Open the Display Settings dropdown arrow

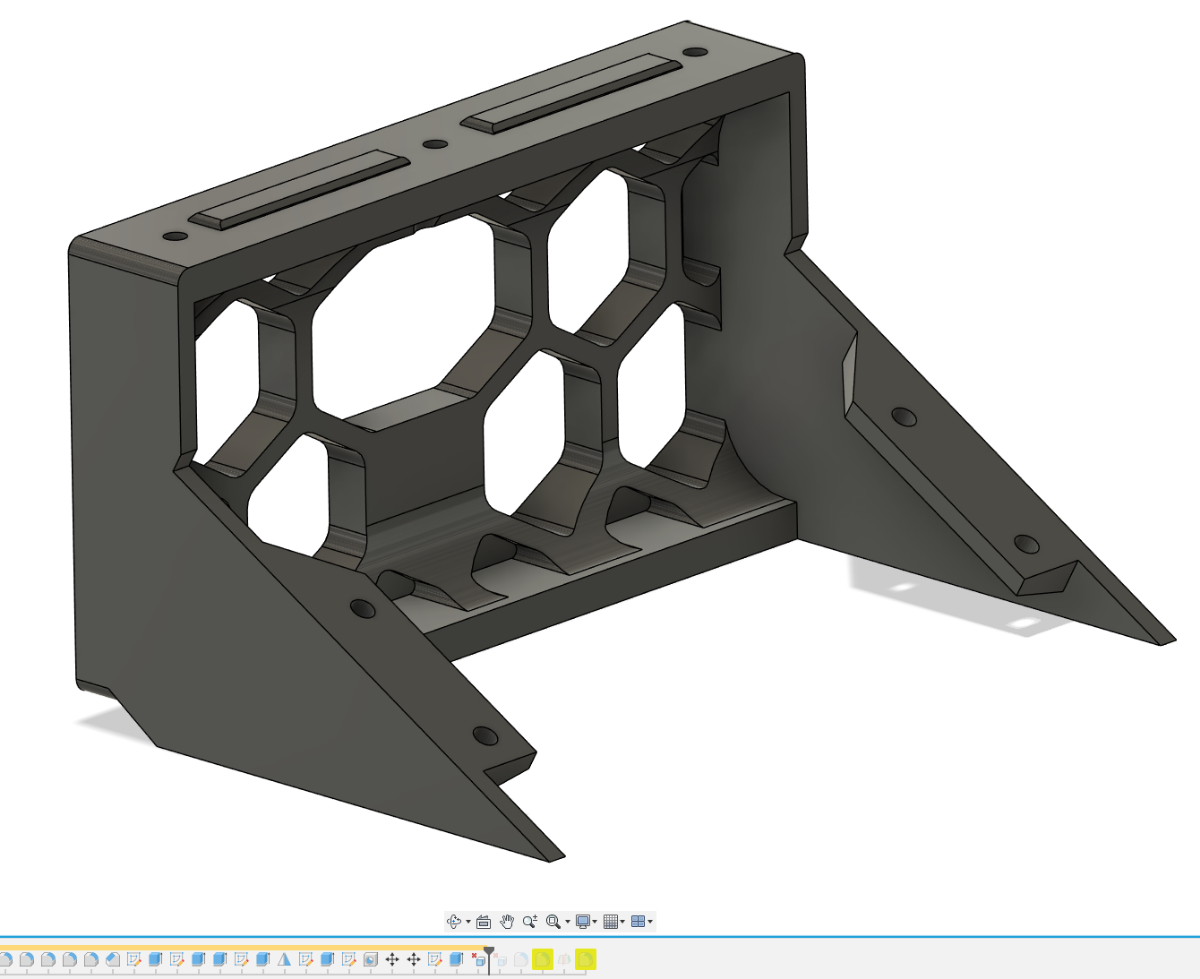click(x=595, y=922)
